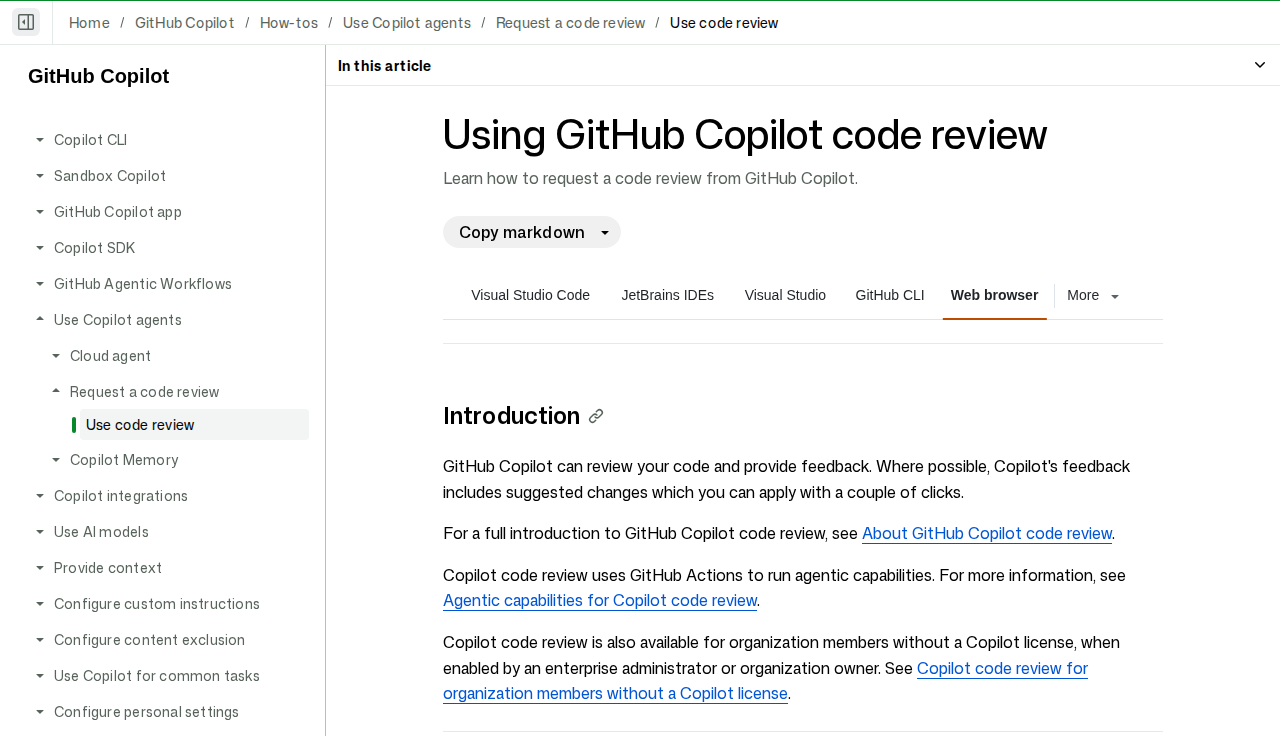Expand GitHub Agentic Workflows arrow
The height and width of the screenshot is (736, 1280).
point(40,284)
